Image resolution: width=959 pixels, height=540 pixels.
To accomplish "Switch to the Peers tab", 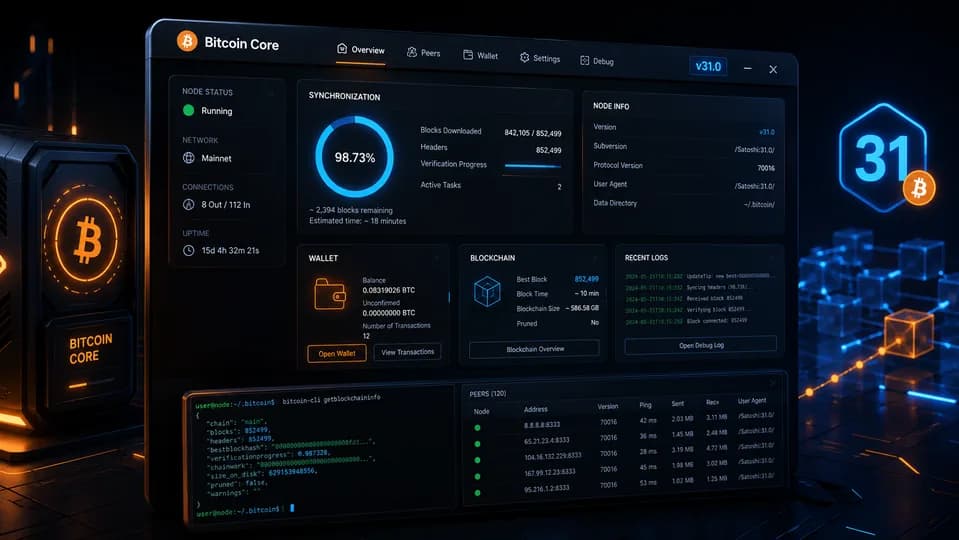I will click(x=423, y=53).
